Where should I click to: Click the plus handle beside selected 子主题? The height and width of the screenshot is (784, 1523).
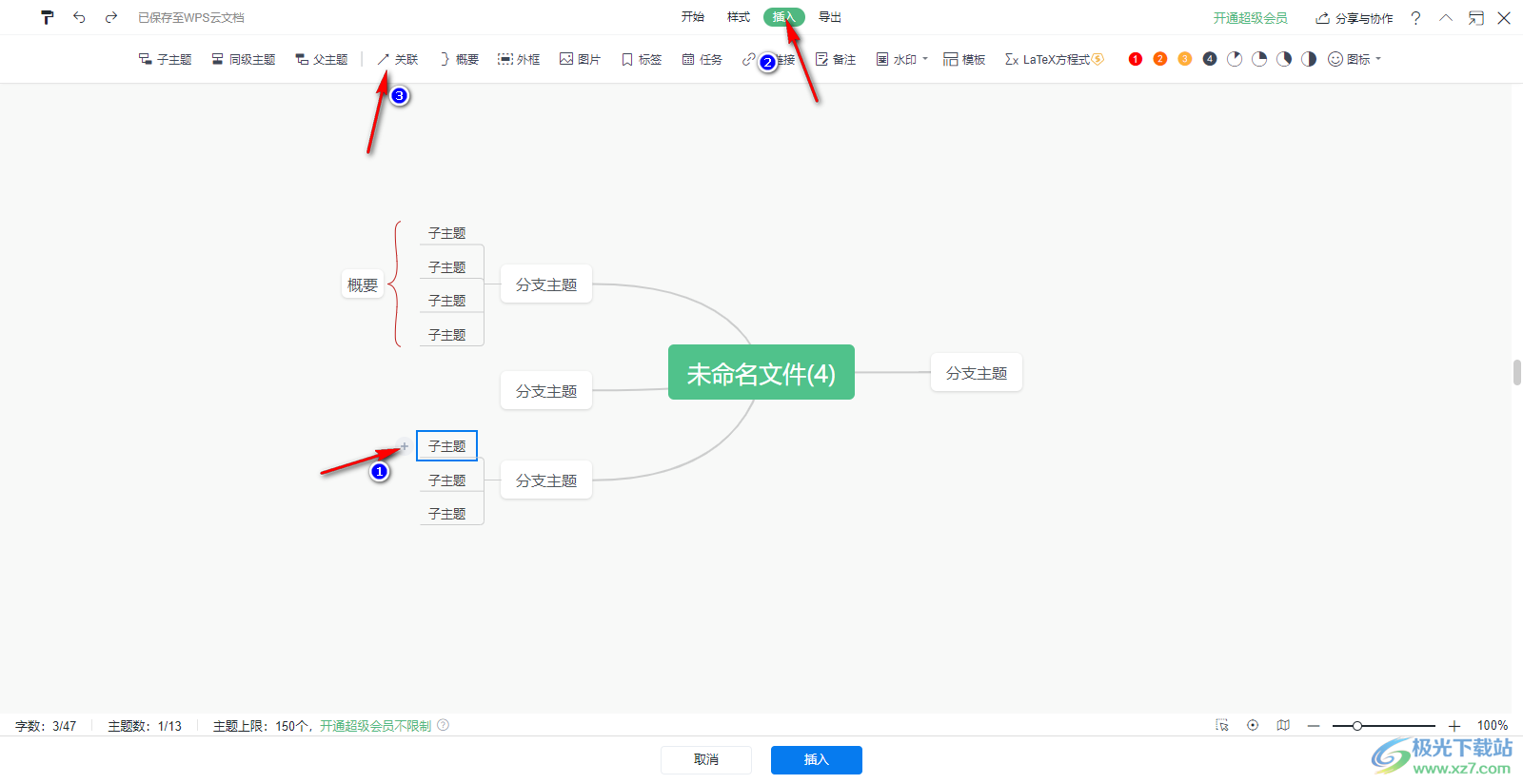(x=405, y=446)
